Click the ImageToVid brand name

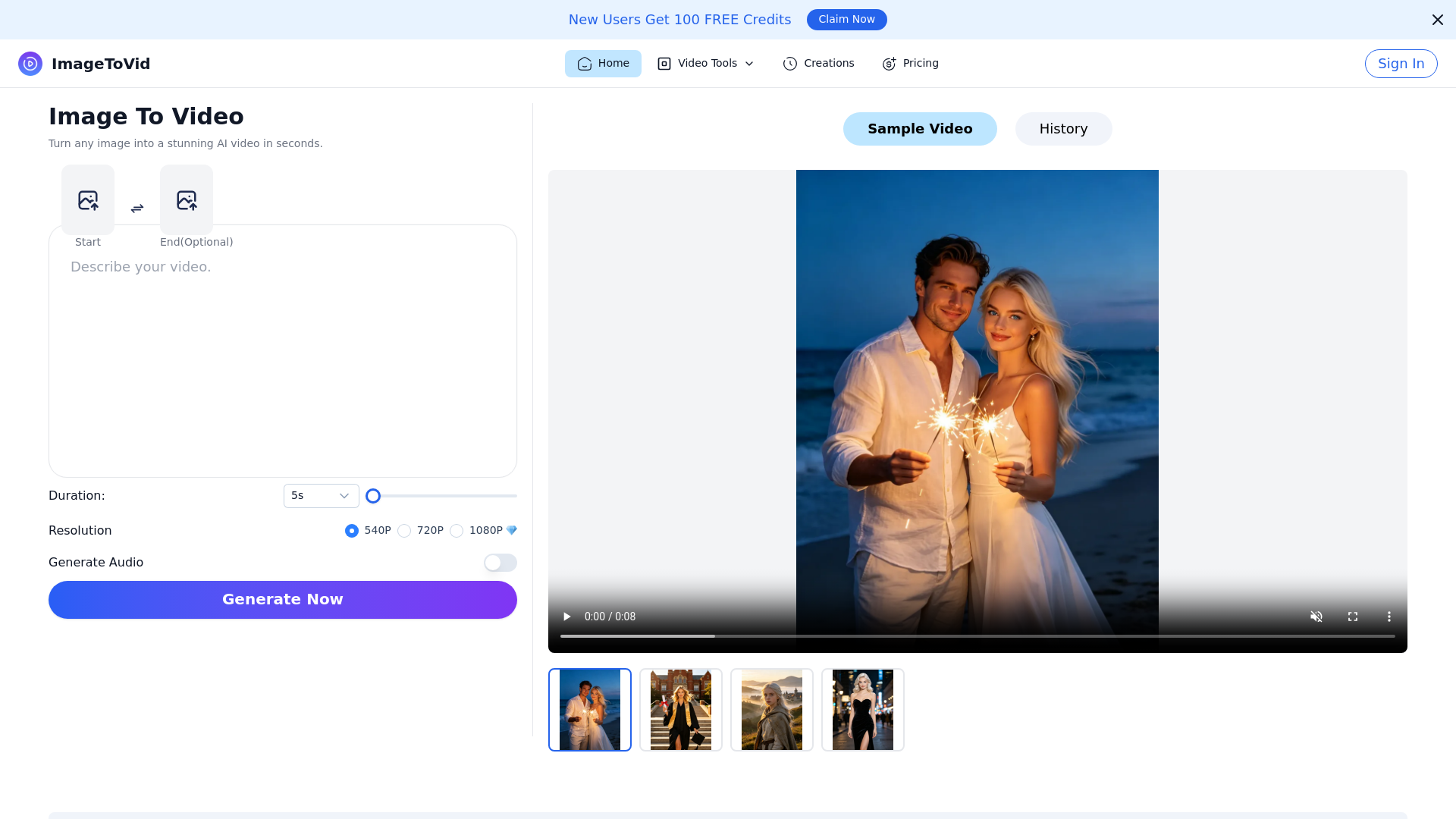point(101,64)
